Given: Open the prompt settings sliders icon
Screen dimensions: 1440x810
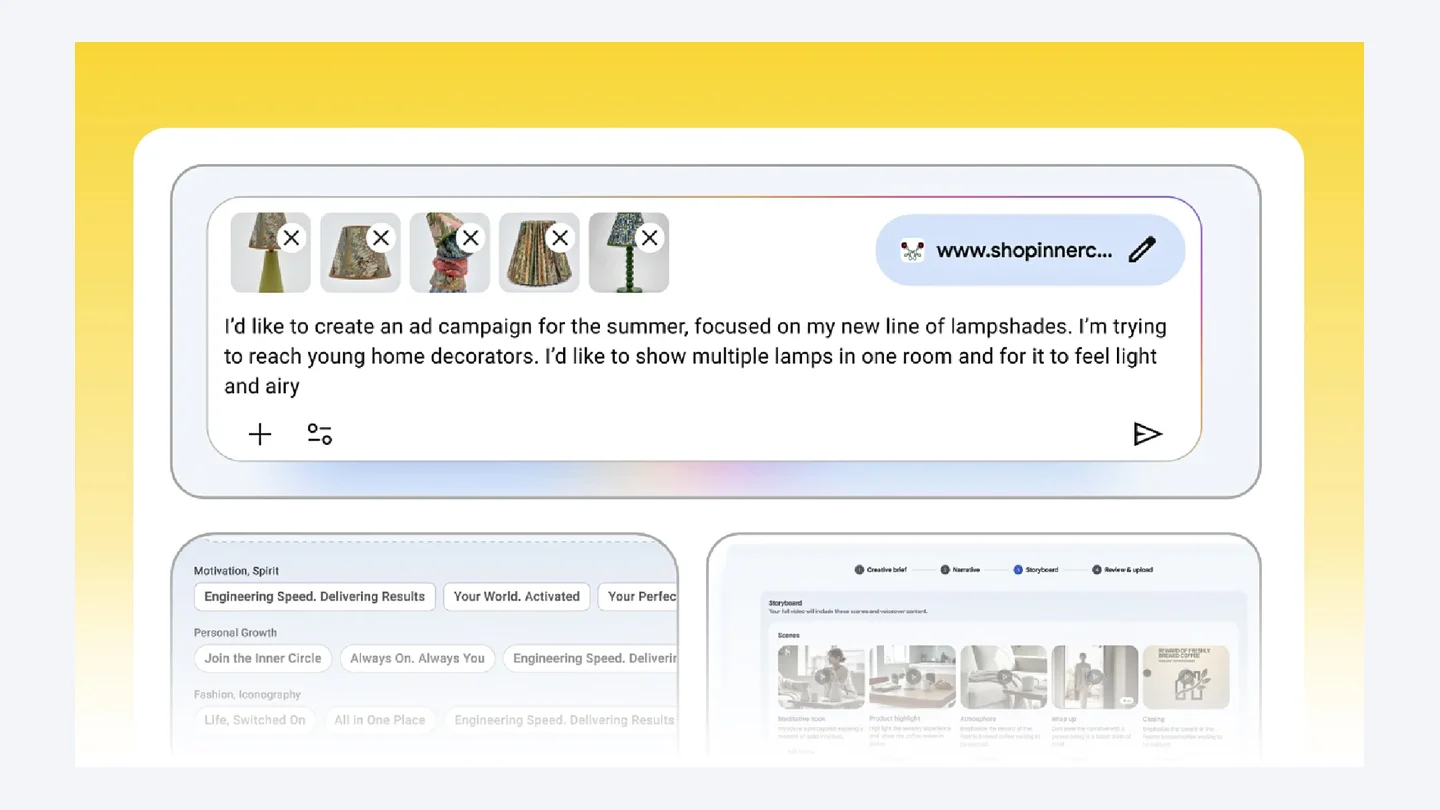Looking at the screenshot, I should 320,434.
